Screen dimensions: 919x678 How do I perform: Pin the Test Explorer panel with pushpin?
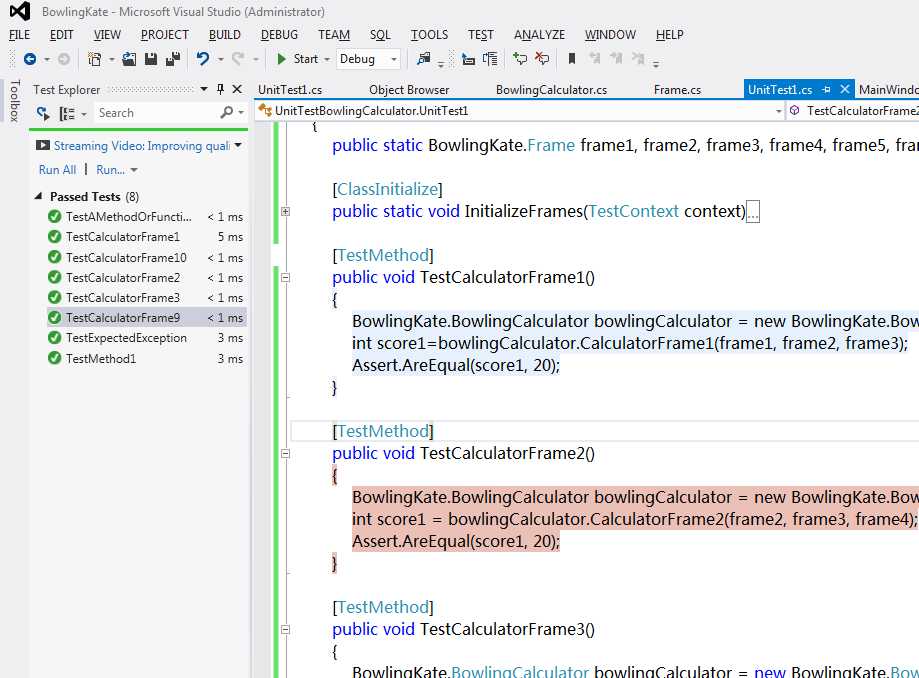[220, 89]
